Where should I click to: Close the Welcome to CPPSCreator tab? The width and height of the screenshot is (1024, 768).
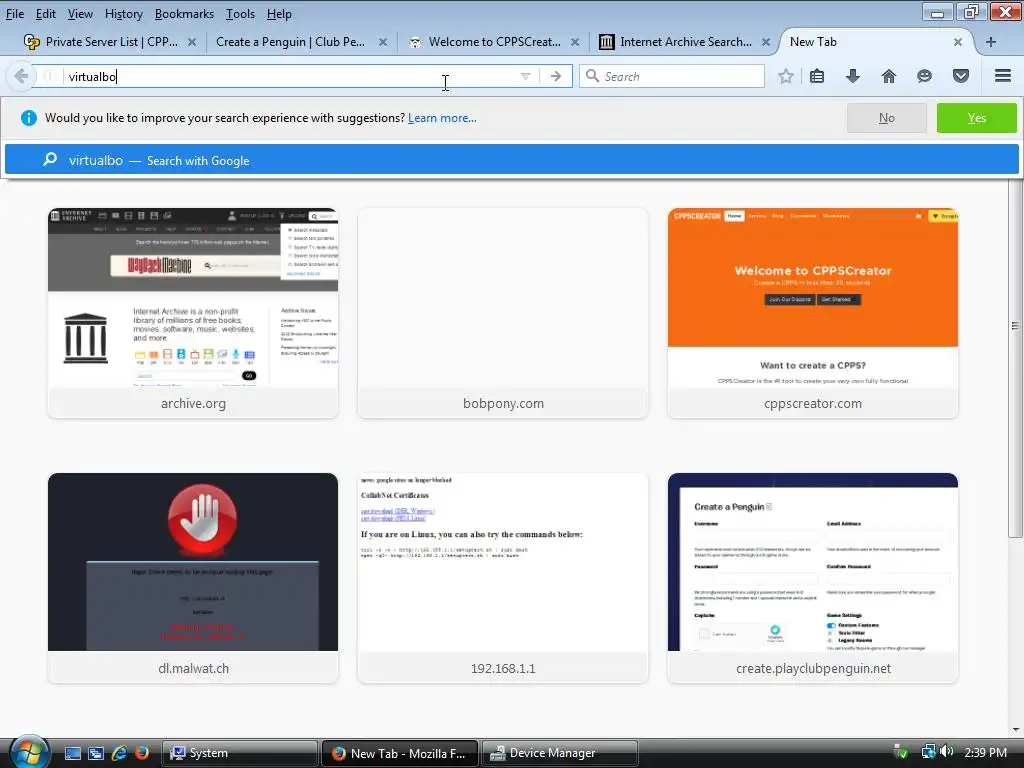575,42
